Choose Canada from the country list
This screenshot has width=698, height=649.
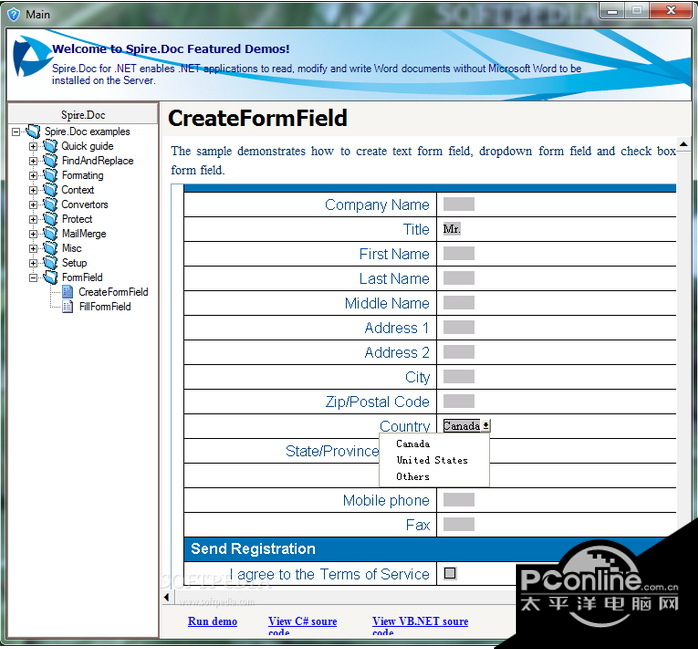pos(413,444)
